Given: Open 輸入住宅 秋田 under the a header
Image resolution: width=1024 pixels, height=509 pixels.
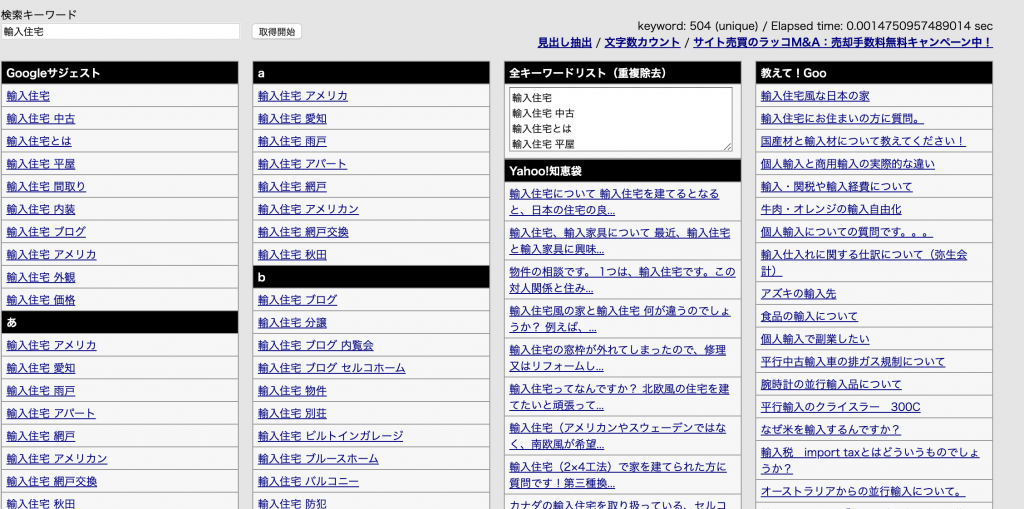Looking at the screenshot, I should pos(292,255).
